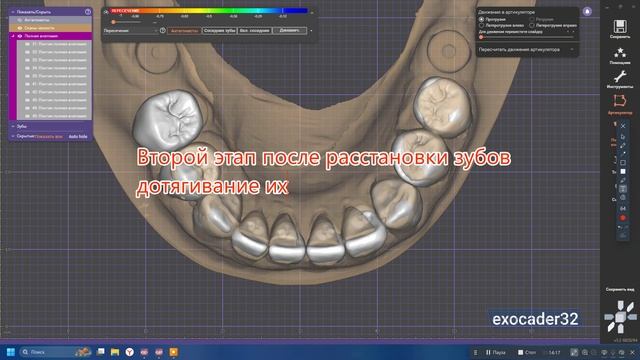Expand the Зубы section
Viewport: 640px width, 360px height.
point(13,127)
